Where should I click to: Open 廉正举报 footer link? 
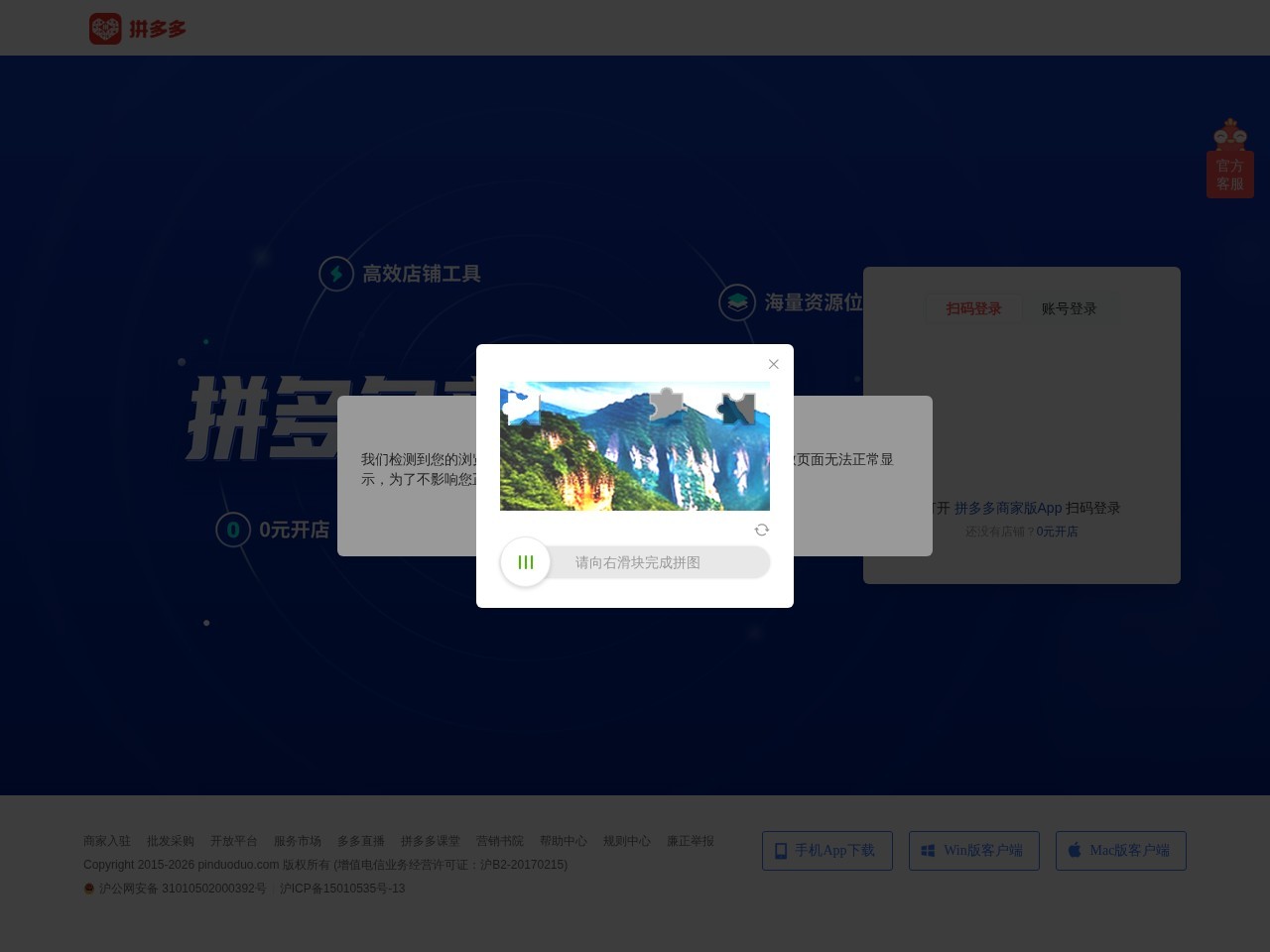point(691,841)
